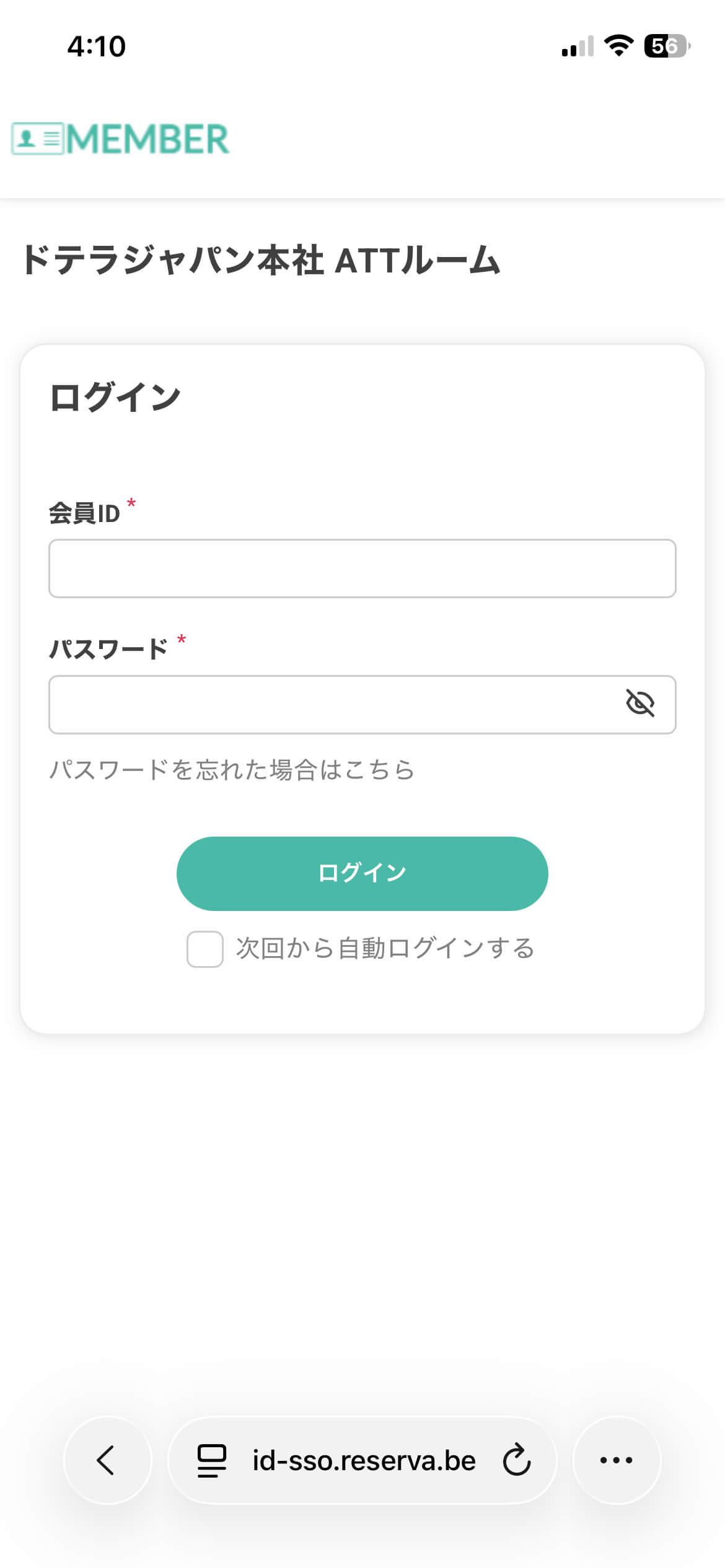725x1568 pixels.
Task: Click the 会員ID field label
Action: coord(84,513)
